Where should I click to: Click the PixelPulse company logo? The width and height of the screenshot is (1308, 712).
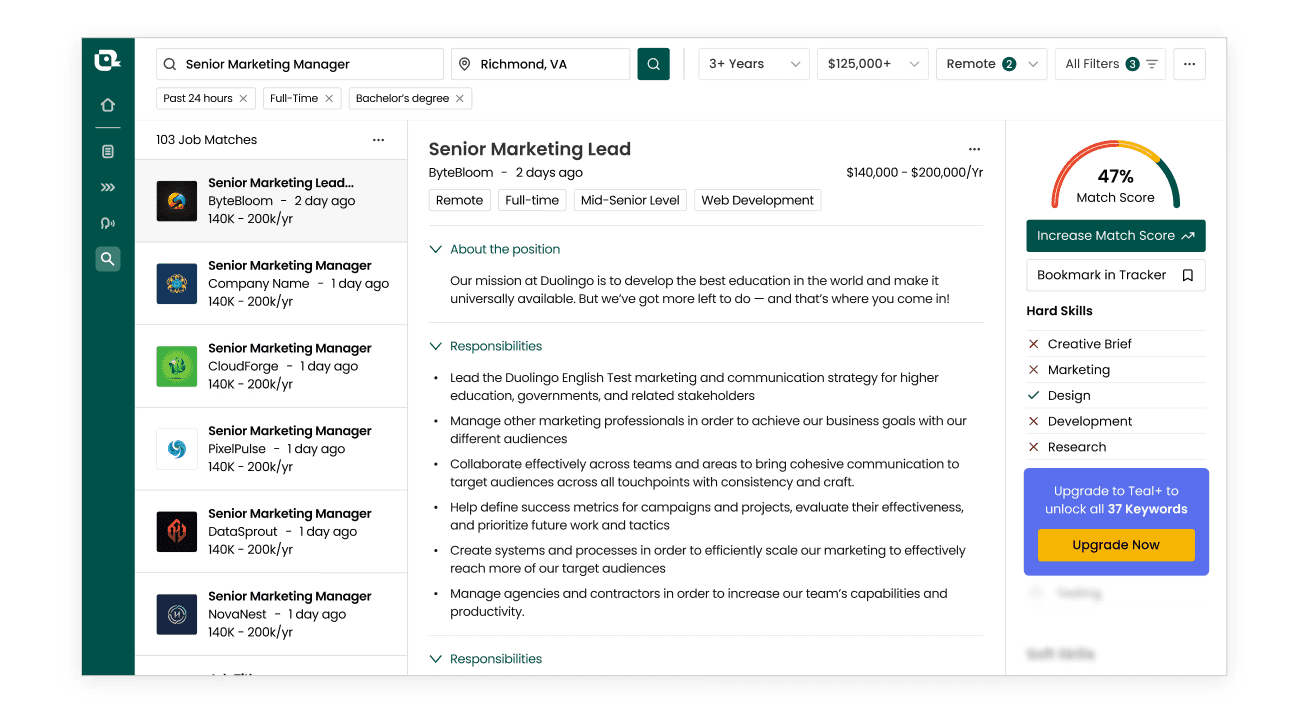coord(177,449)
